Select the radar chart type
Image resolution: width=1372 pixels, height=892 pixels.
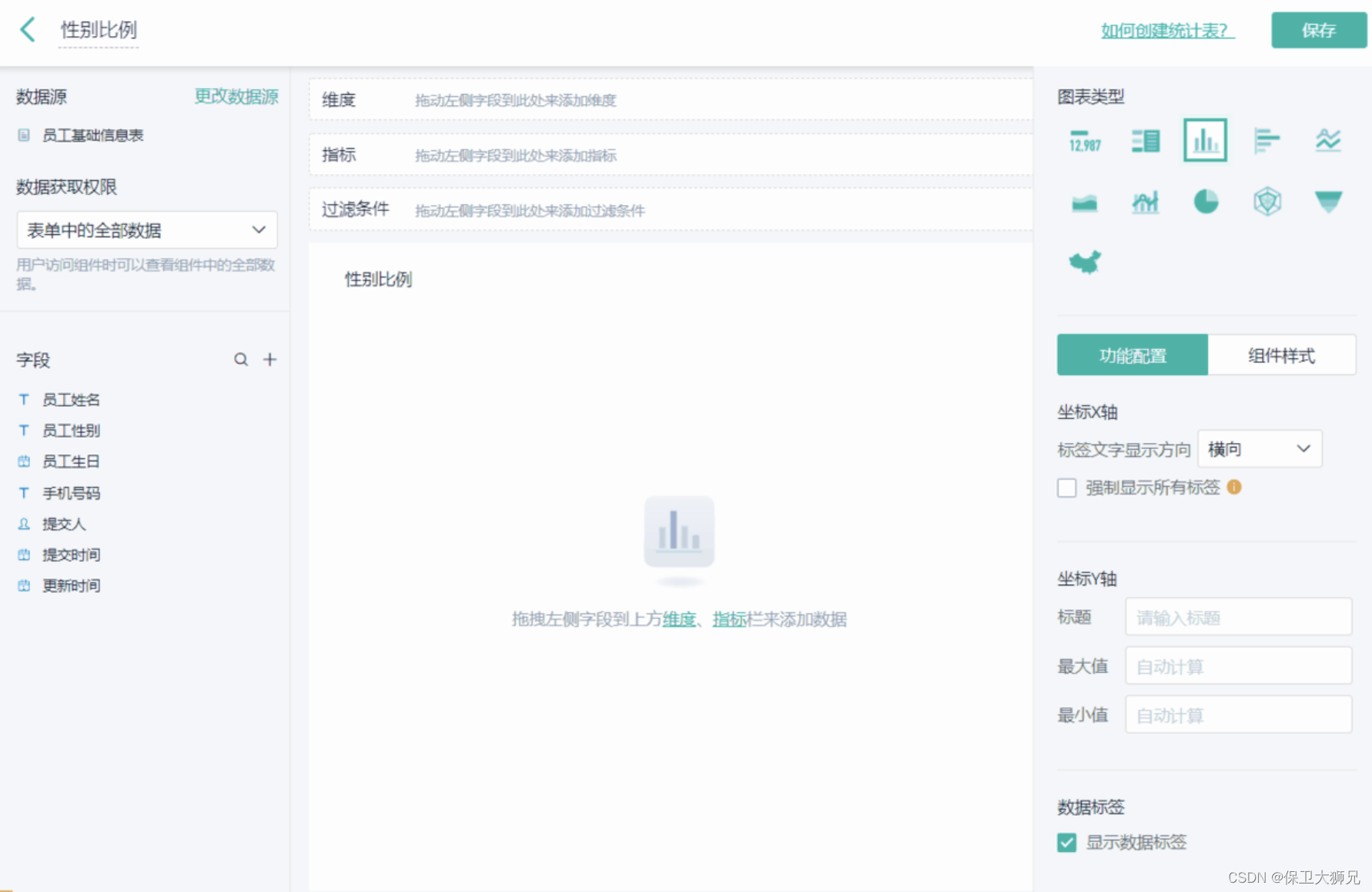point(1267,202)
